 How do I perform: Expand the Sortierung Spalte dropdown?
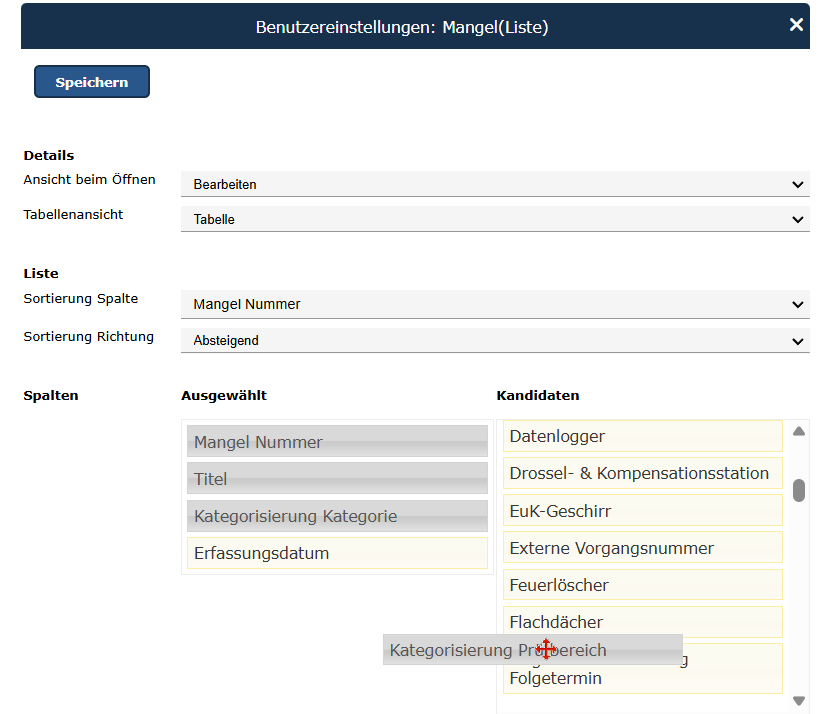point(495,304)
